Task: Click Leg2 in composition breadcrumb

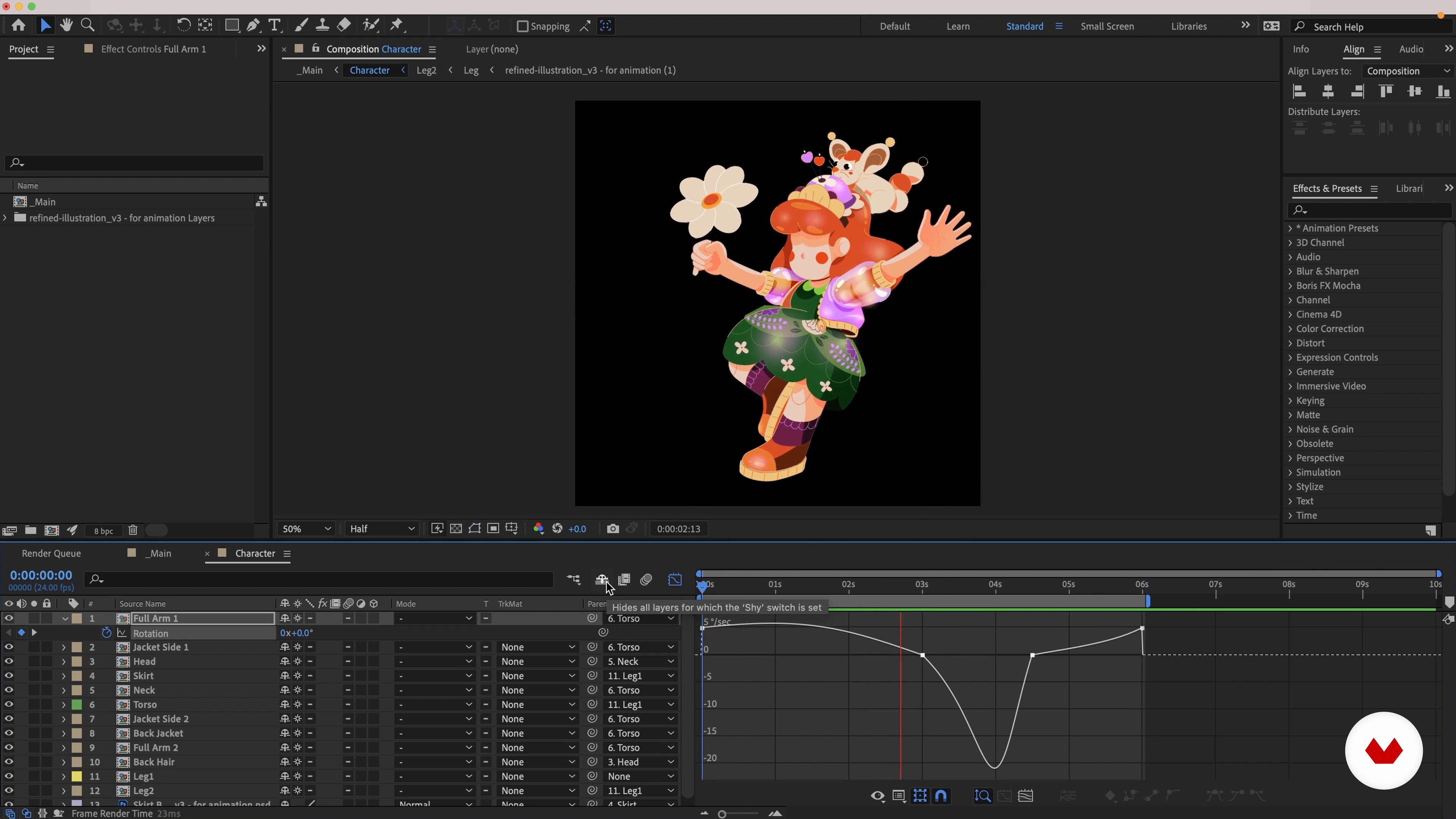Action: click(426, 71)
